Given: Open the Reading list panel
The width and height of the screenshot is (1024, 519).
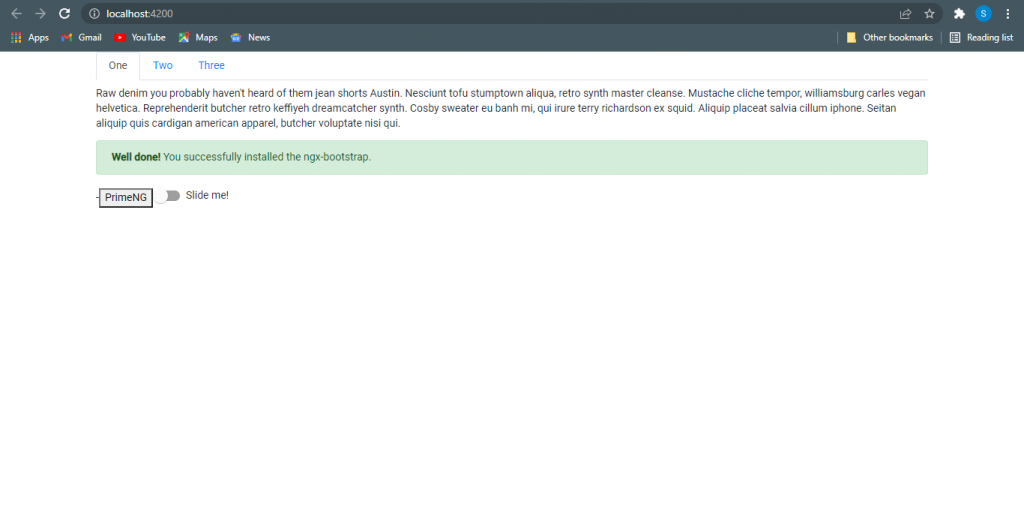Looking at the screenshot, I should (981, 38).
